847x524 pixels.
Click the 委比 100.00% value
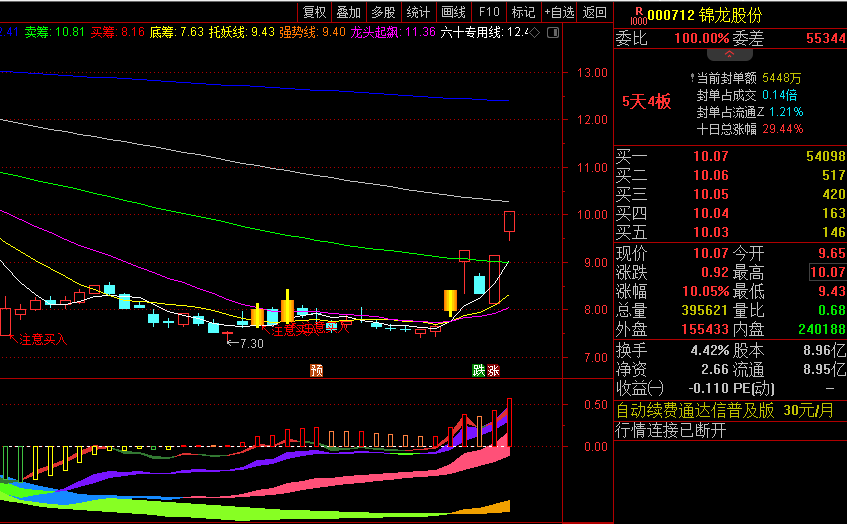702,38
